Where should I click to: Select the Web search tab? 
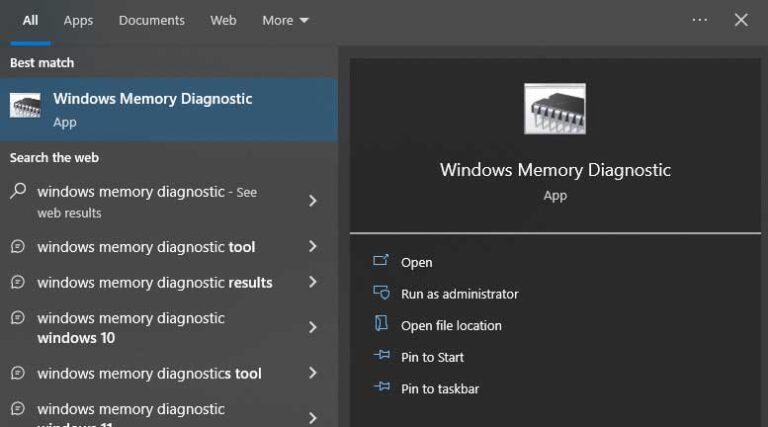(223, 20)
